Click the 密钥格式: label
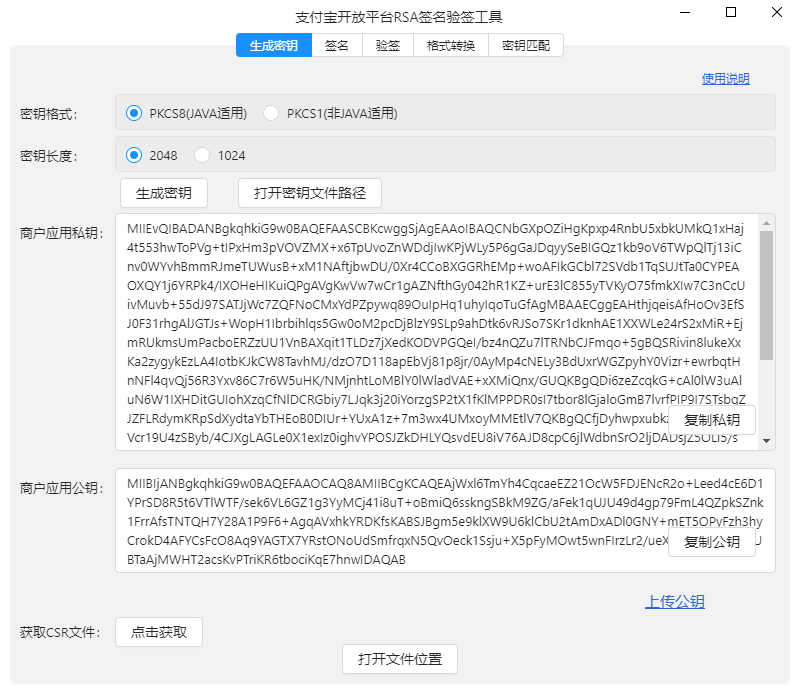This screenshot has width=800, height=700. tap(48, 114)
